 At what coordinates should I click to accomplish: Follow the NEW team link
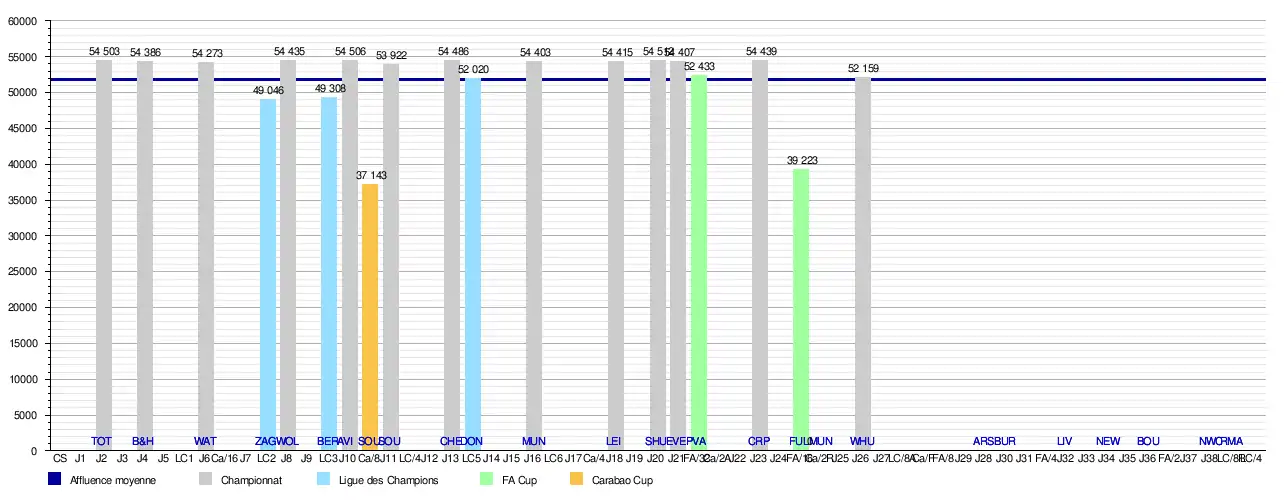pos(1108,441)
